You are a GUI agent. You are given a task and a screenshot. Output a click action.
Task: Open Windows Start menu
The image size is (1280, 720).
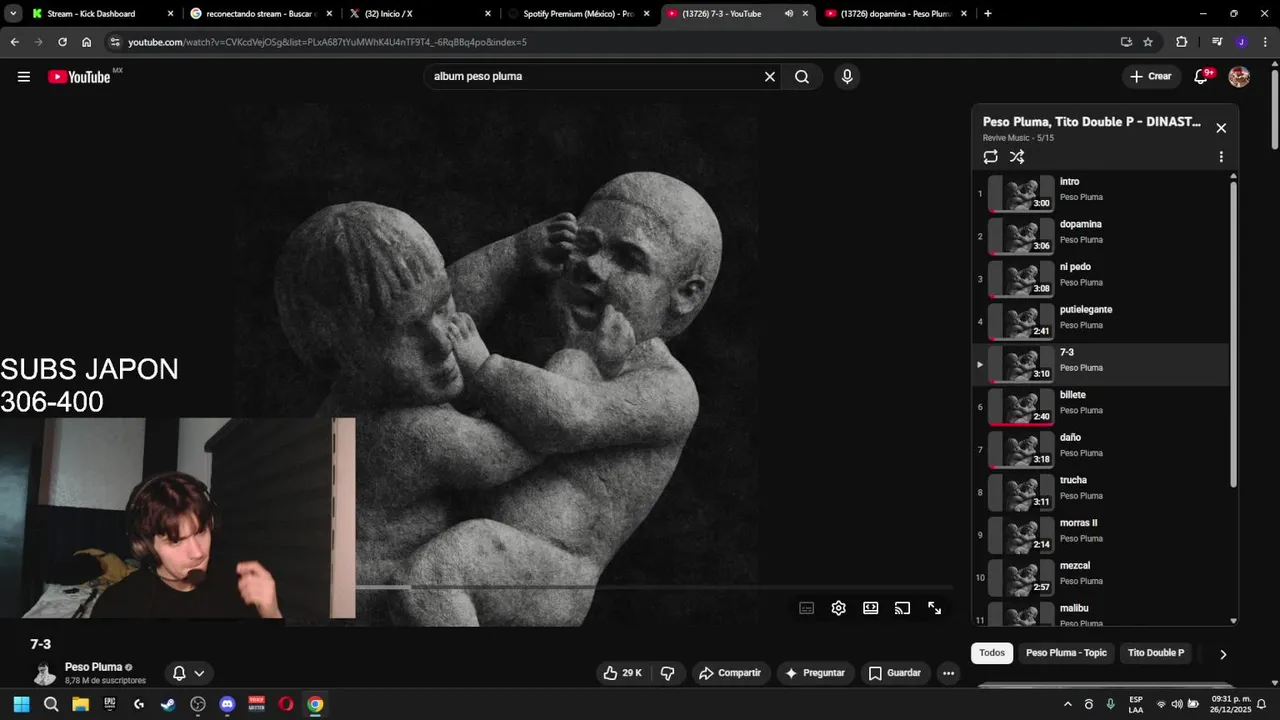coord(21,704)
